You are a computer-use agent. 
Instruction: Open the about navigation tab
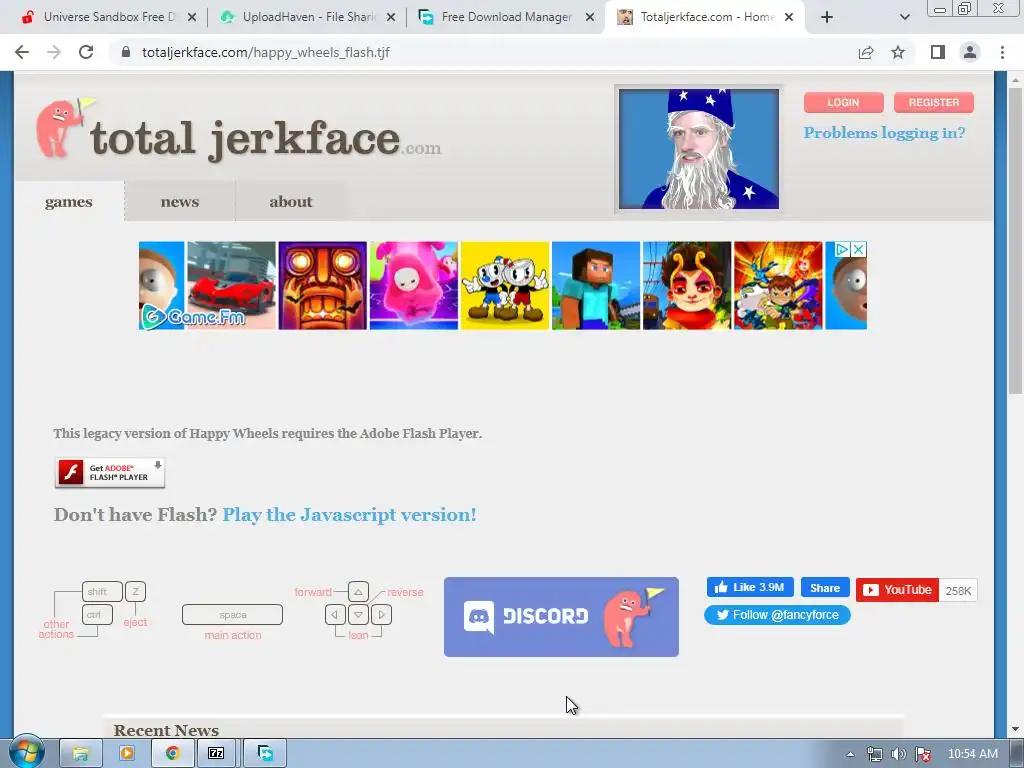point(291,202)
